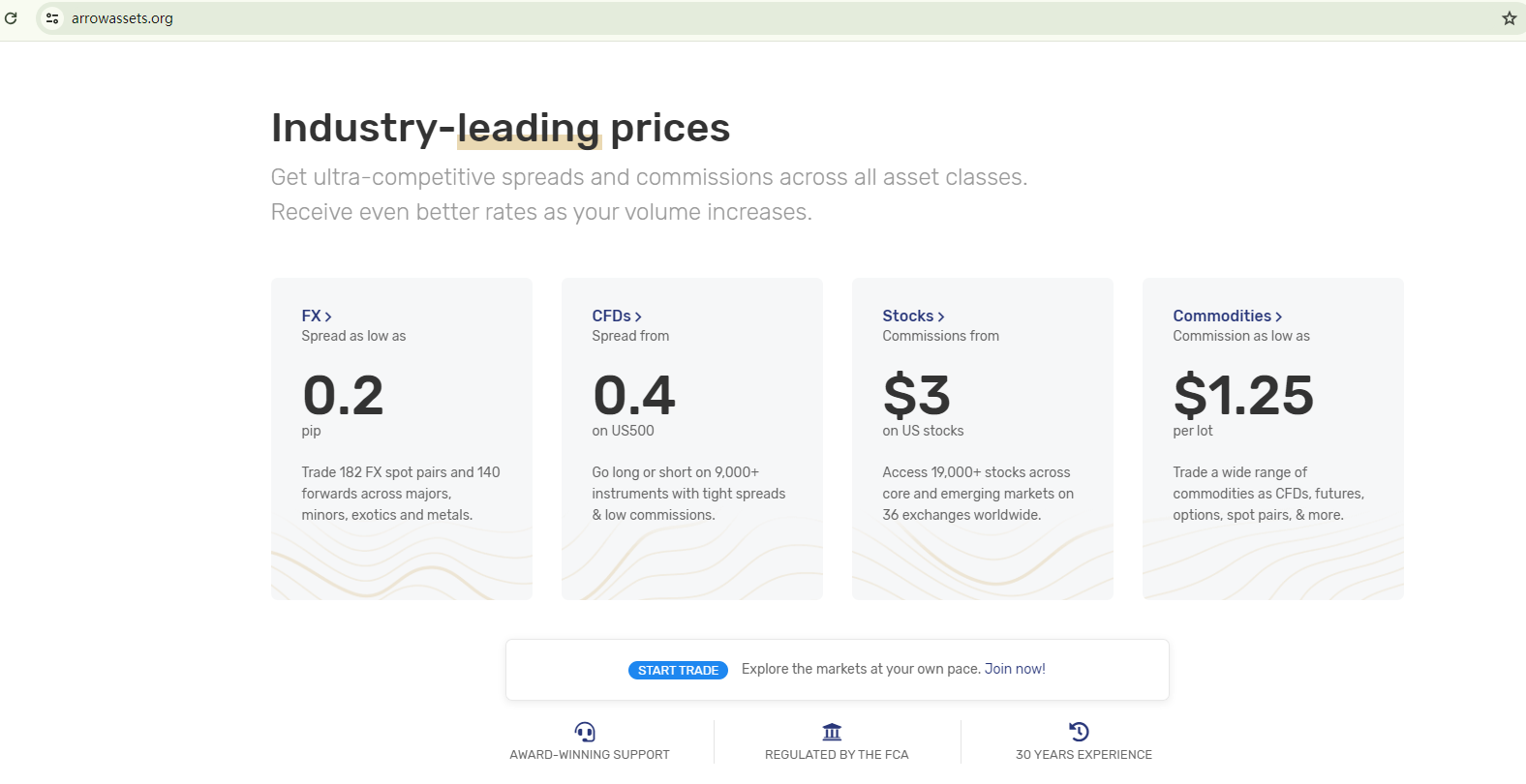Click the Join now! link
This screenshot has width=1526, height=784.
coord(1015,669)
